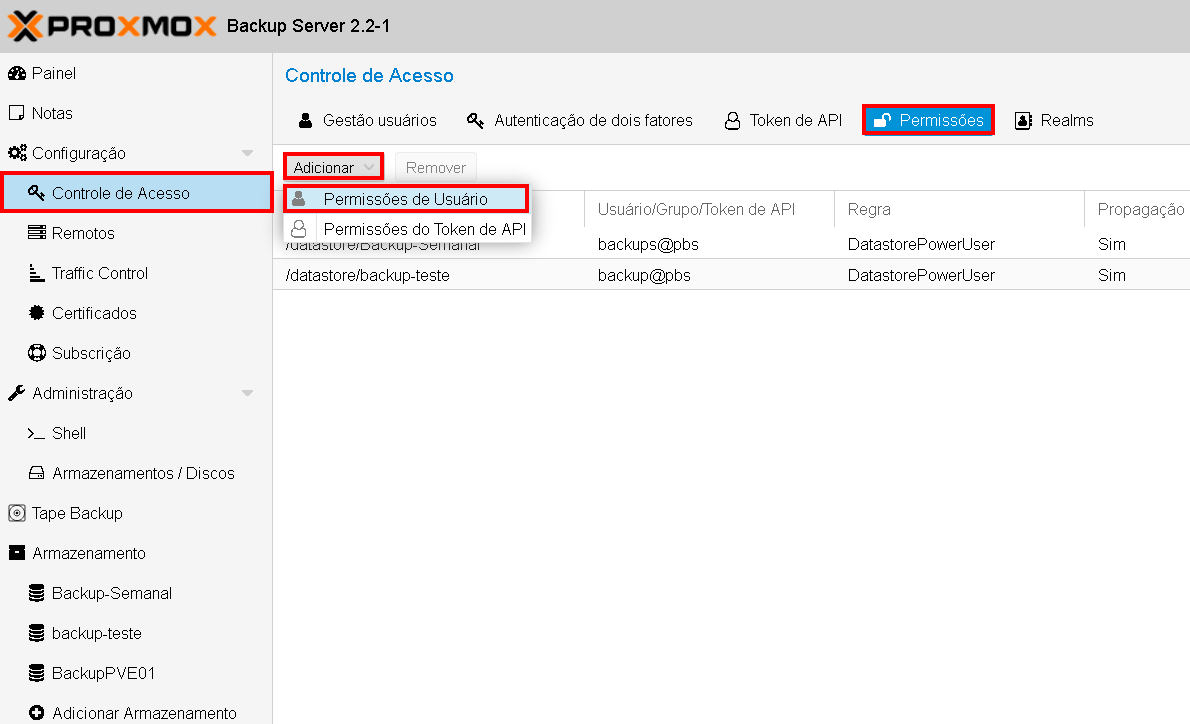Click the plus icon for Adicionar Armazenamento
1190x724 pixels.
tap(36, 713)
